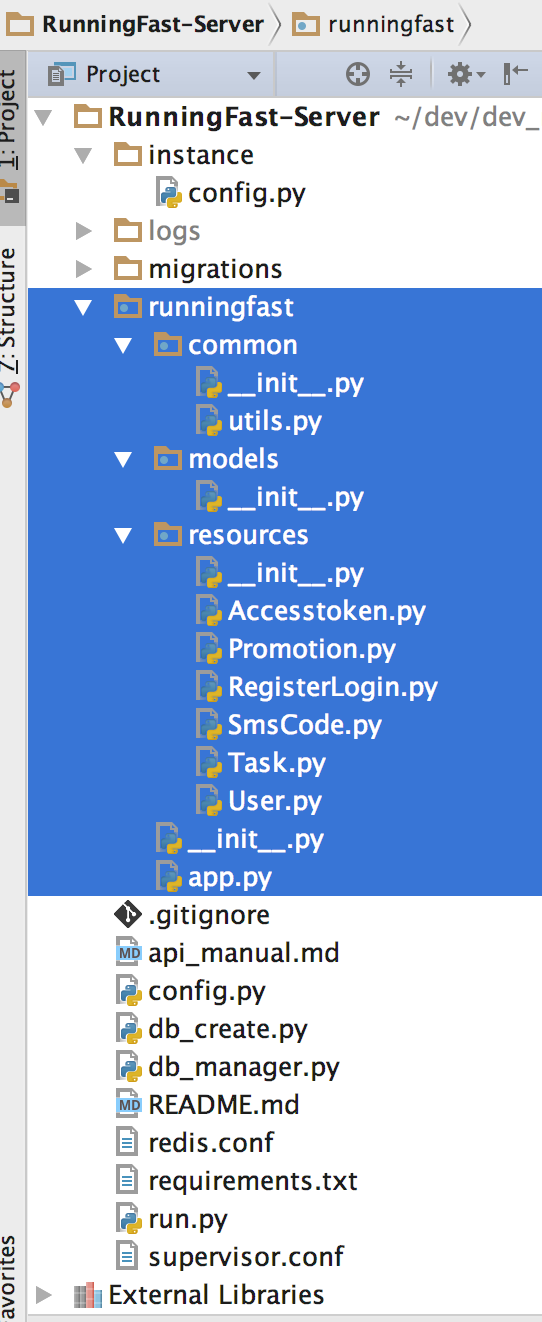542x1322 pixels.
Task: Click the scroll-from-source target icon
Action: coord(357,74)
